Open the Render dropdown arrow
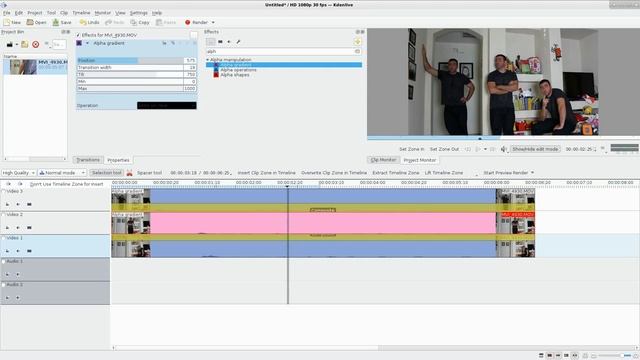The width and height of the screenshot is (640, 360). 213,22
